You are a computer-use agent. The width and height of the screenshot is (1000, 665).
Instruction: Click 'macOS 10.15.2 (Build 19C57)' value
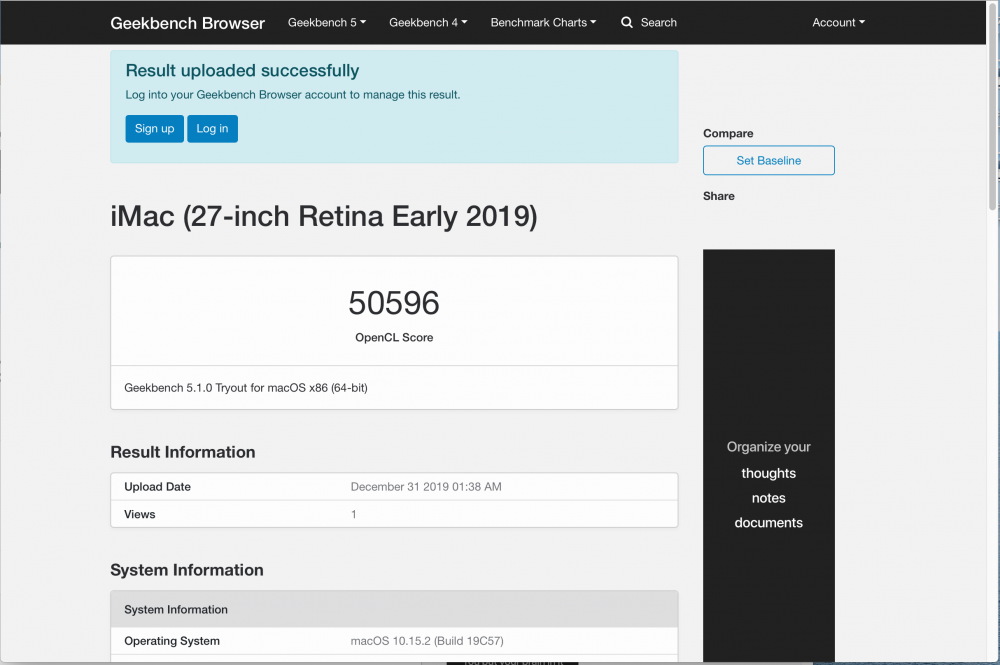tap(427, 641)
